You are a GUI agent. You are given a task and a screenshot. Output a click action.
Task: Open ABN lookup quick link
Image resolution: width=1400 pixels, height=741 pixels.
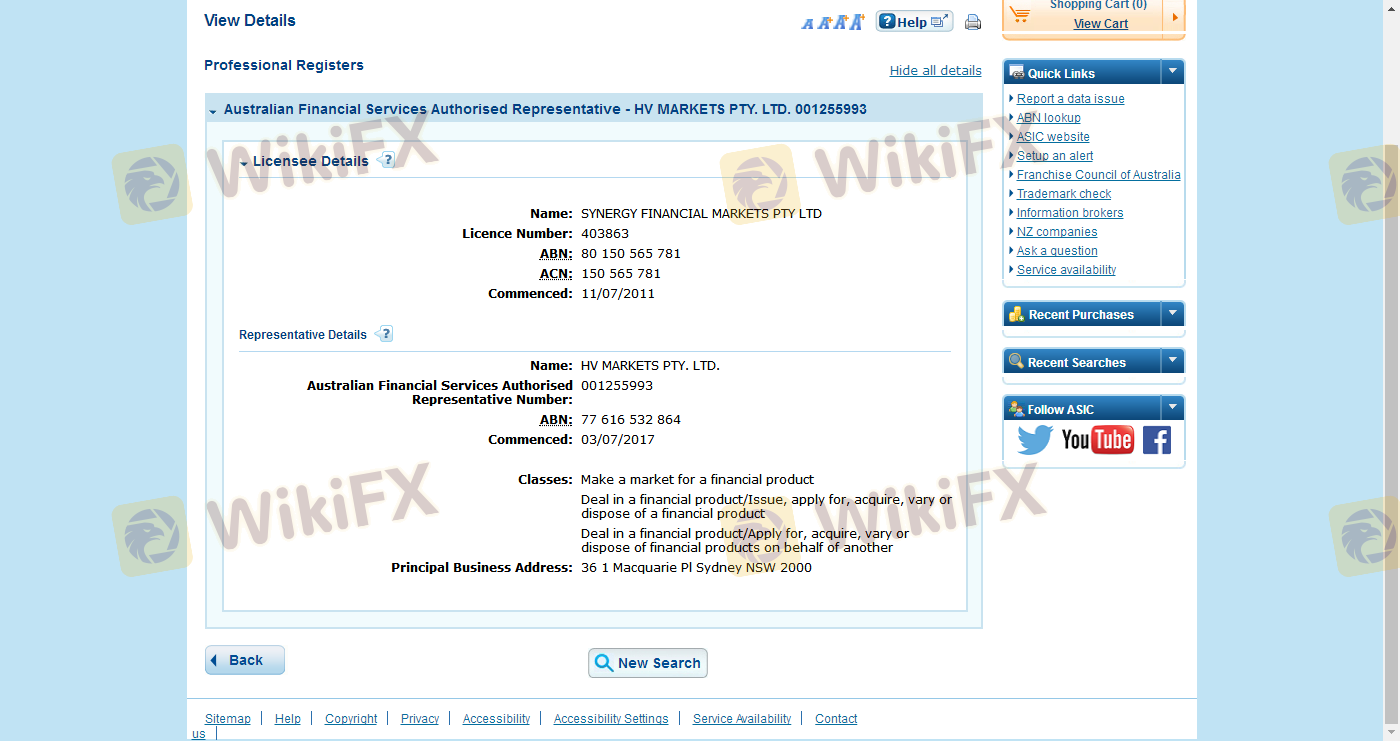[1048, 118]
